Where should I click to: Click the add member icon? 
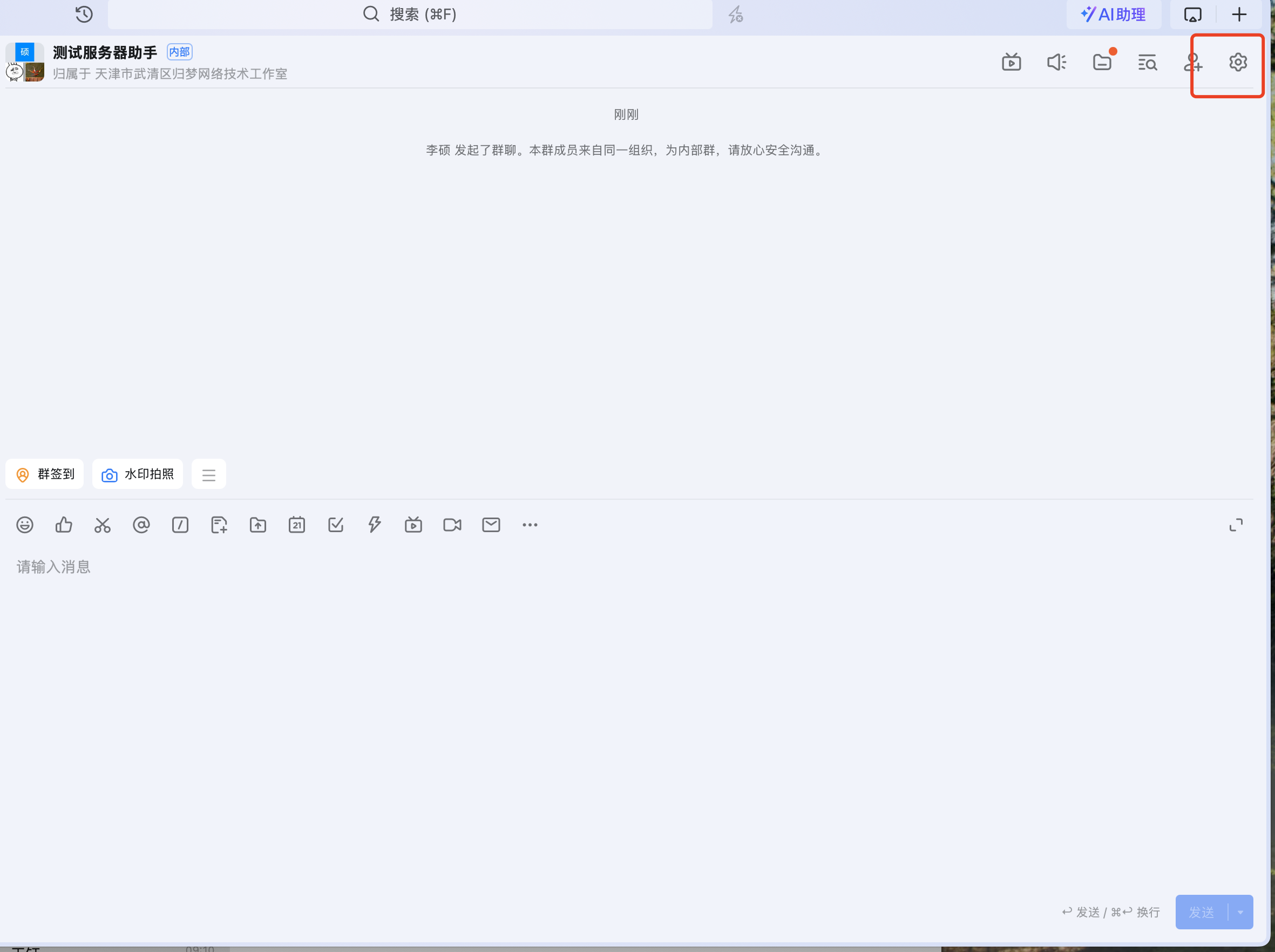click(1192, 62)
